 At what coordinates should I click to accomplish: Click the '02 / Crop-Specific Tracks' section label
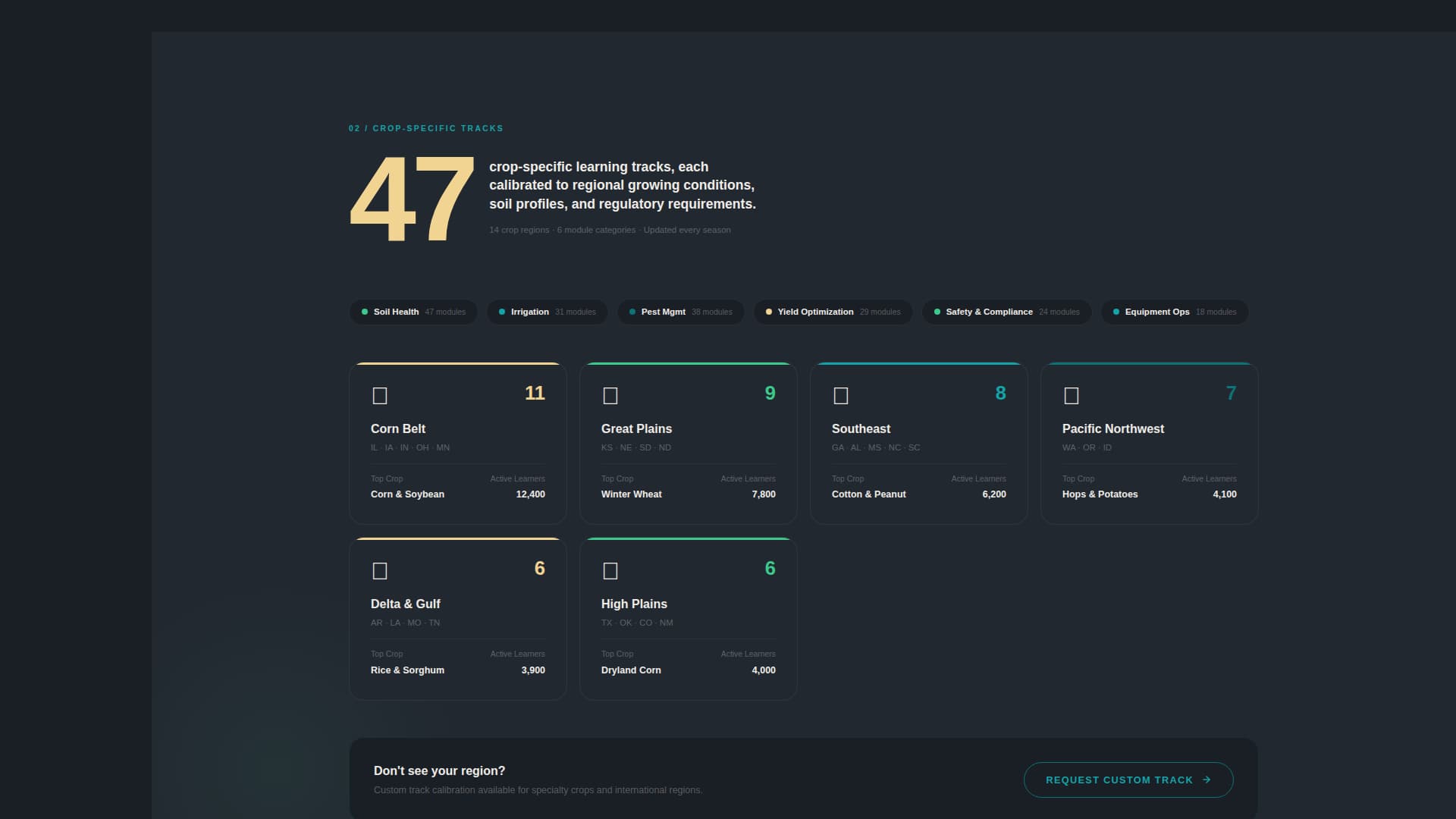tap(425, 128)
